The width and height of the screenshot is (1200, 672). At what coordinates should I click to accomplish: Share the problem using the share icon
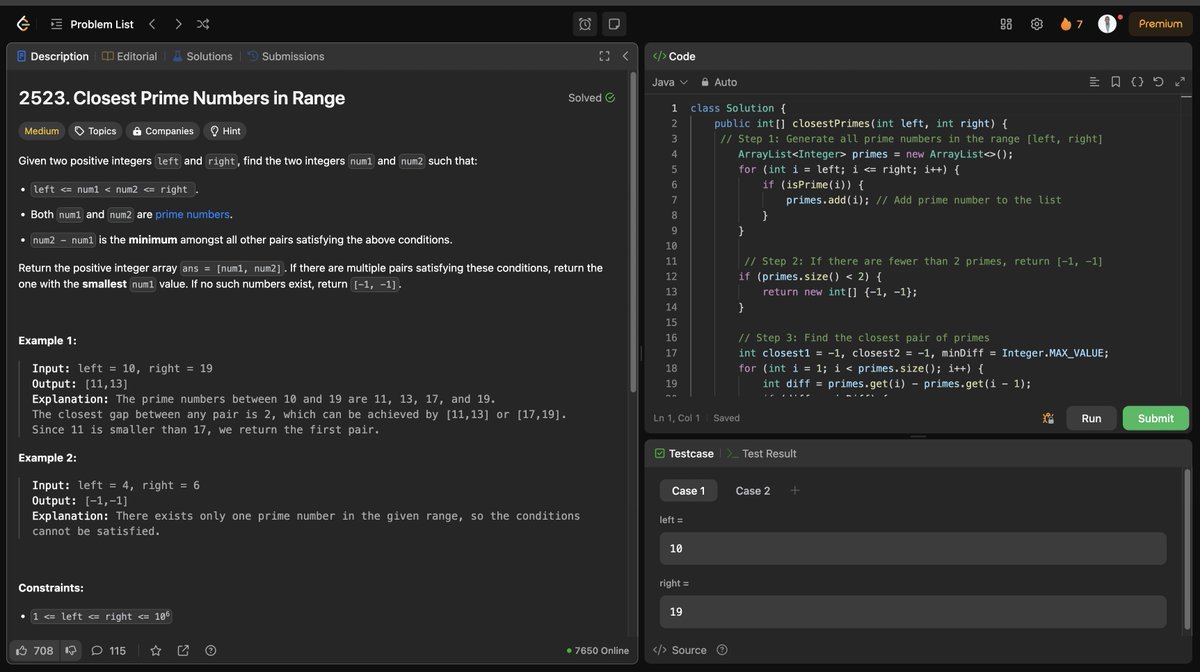(183, 650)
